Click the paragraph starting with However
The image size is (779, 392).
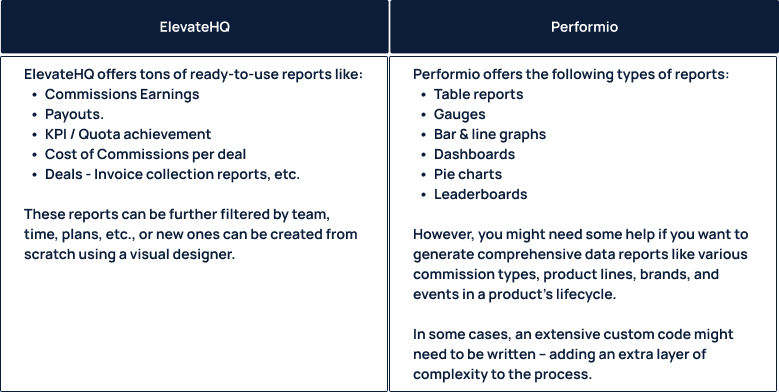[x=580, y=264]
